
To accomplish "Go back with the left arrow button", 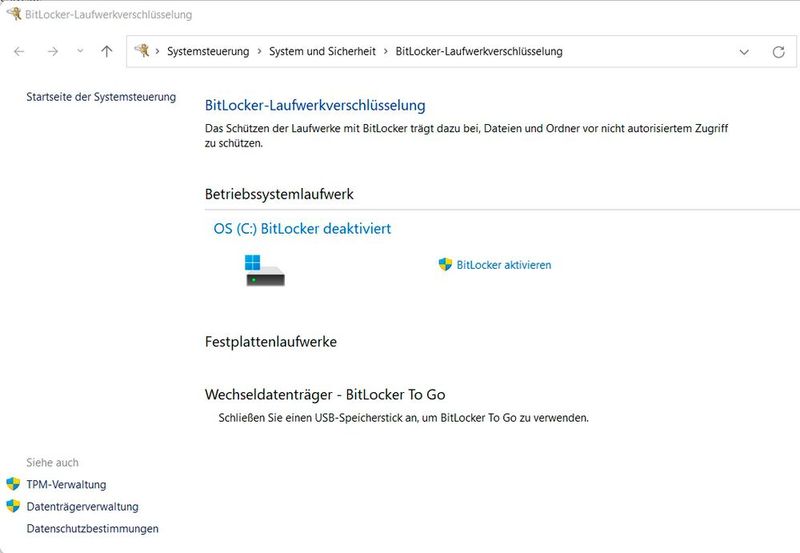I will click(x=19, y=52).
